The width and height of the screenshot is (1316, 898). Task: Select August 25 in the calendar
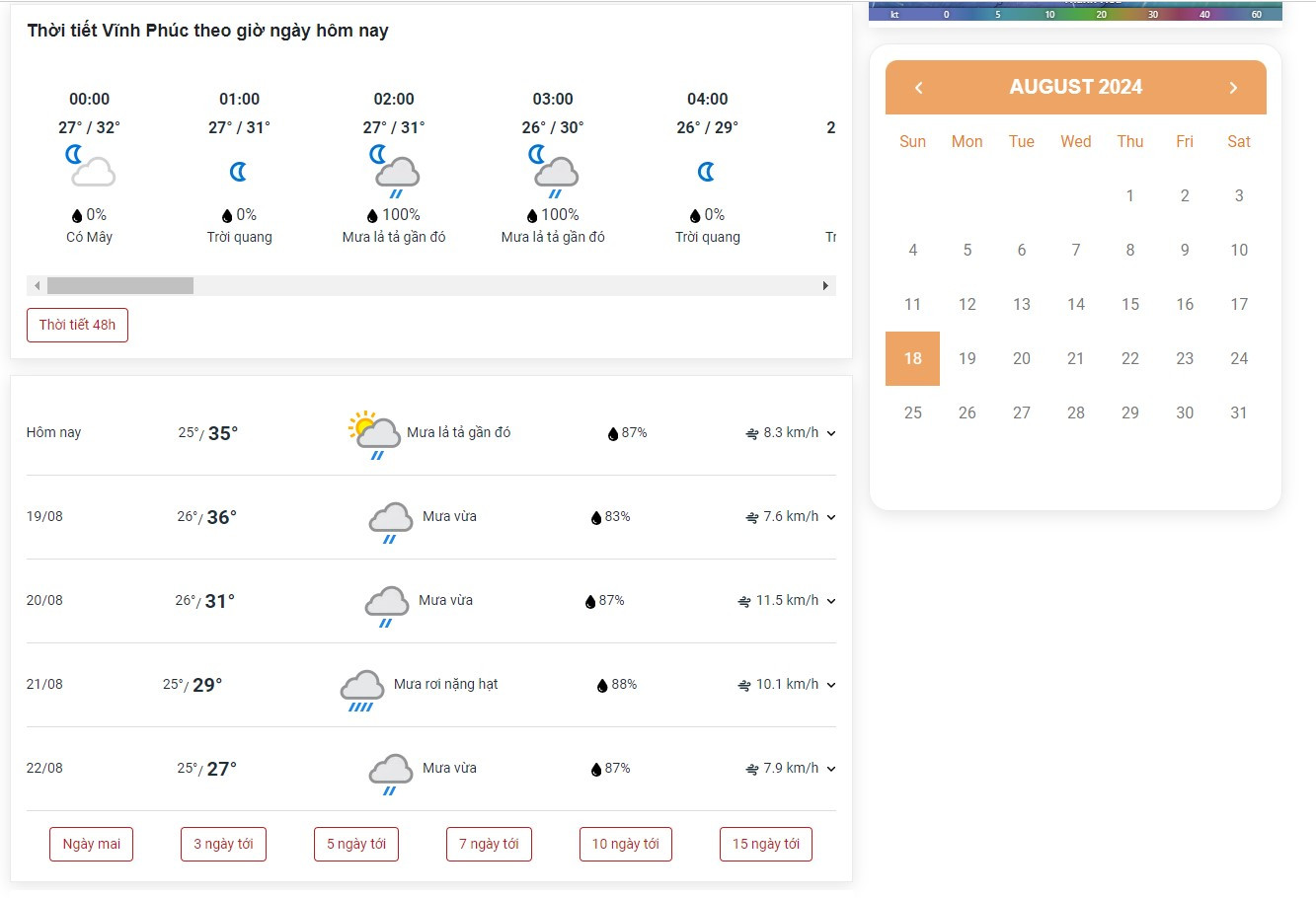(913, 412)
